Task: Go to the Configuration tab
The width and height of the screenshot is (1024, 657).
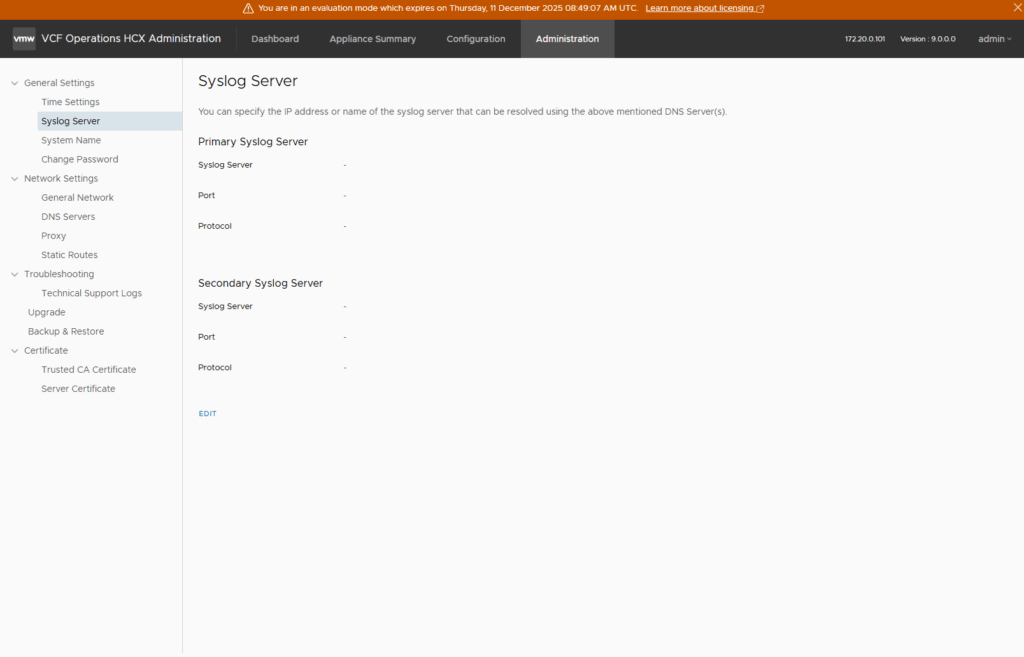Action: point(476,39)
